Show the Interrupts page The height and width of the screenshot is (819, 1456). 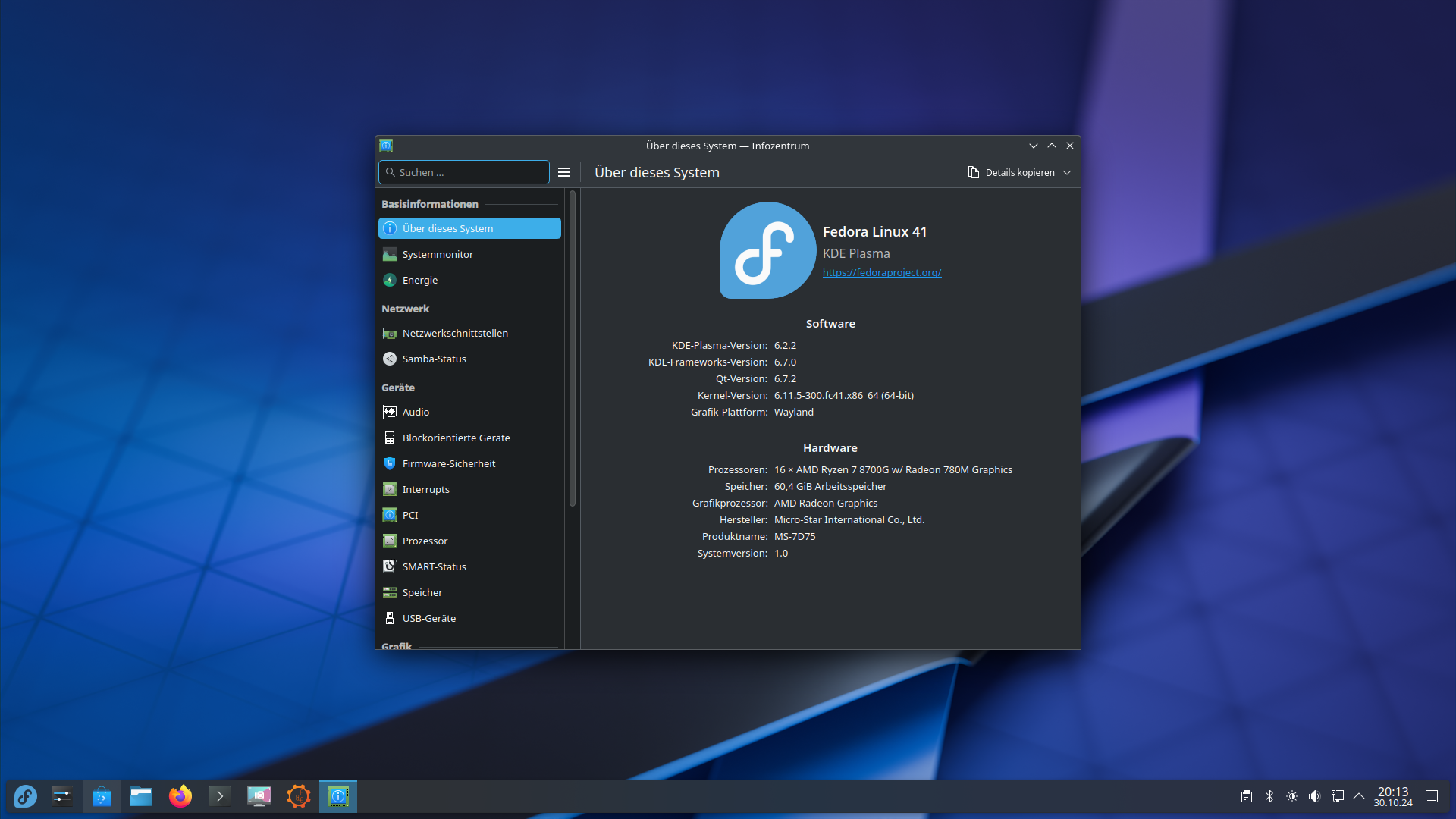pos(469,489)
